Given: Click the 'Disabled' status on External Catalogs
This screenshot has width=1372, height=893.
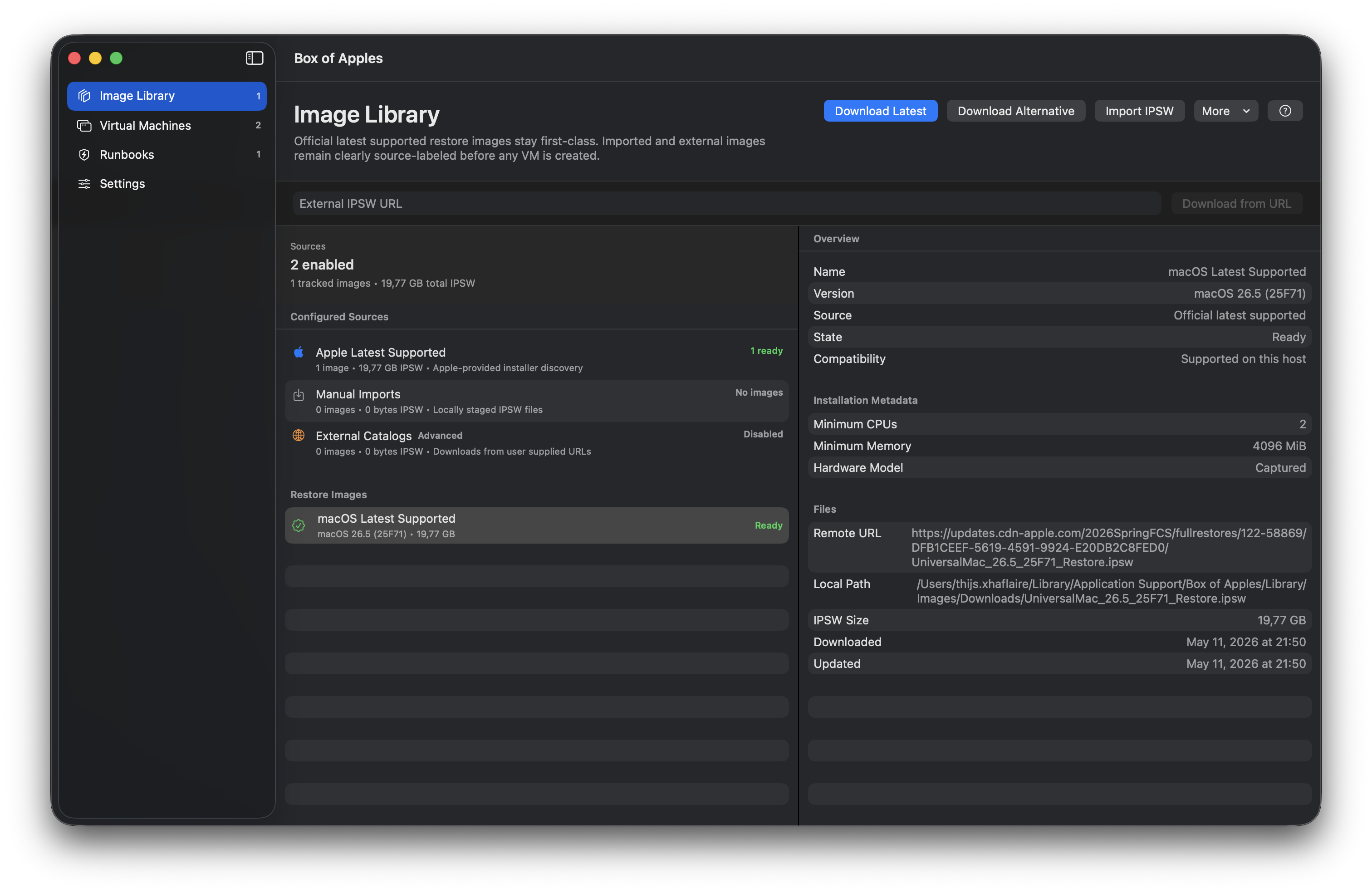Looking at the screenshot, I should [763, 434].
